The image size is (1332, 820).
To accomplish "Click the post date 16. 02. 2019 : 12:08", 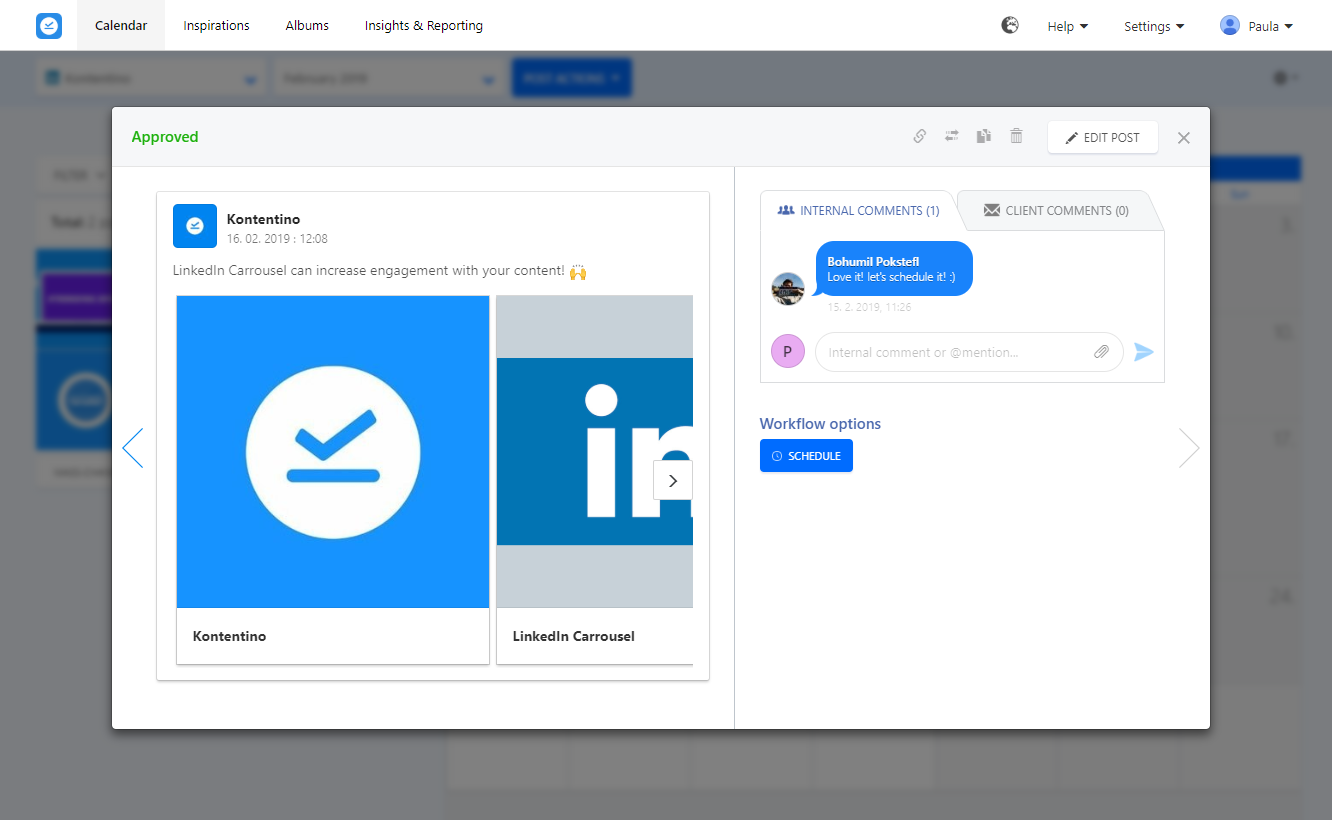I will pyautogui.click(x=277, y=239).
